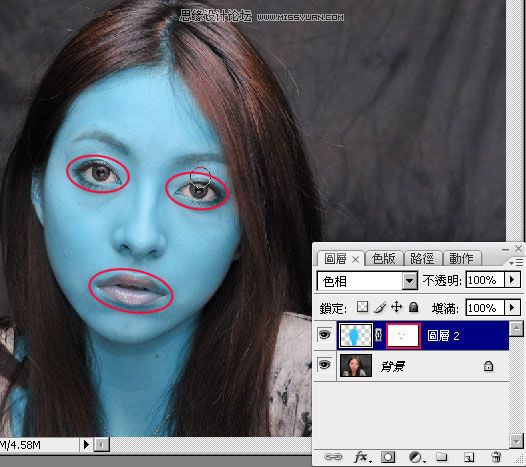Switch to the 動作 actions tab
The height and width of the screenshot is (467, 526).
(x=462, y=259)
